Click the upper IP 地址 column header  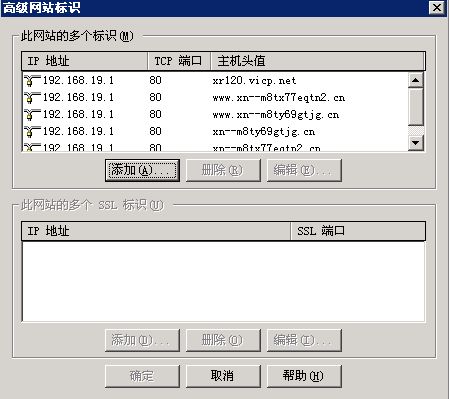coord(84,61)
